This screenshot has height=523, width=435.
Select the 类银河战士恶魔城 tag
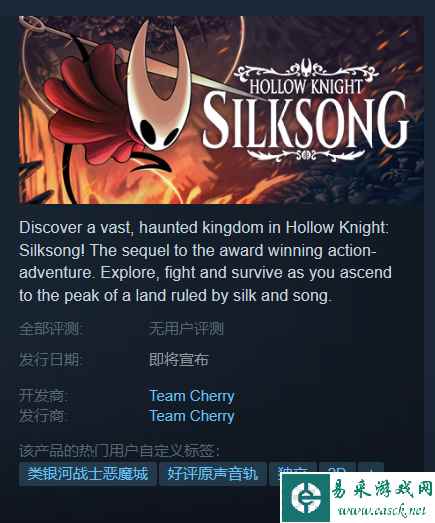[88, 474]
